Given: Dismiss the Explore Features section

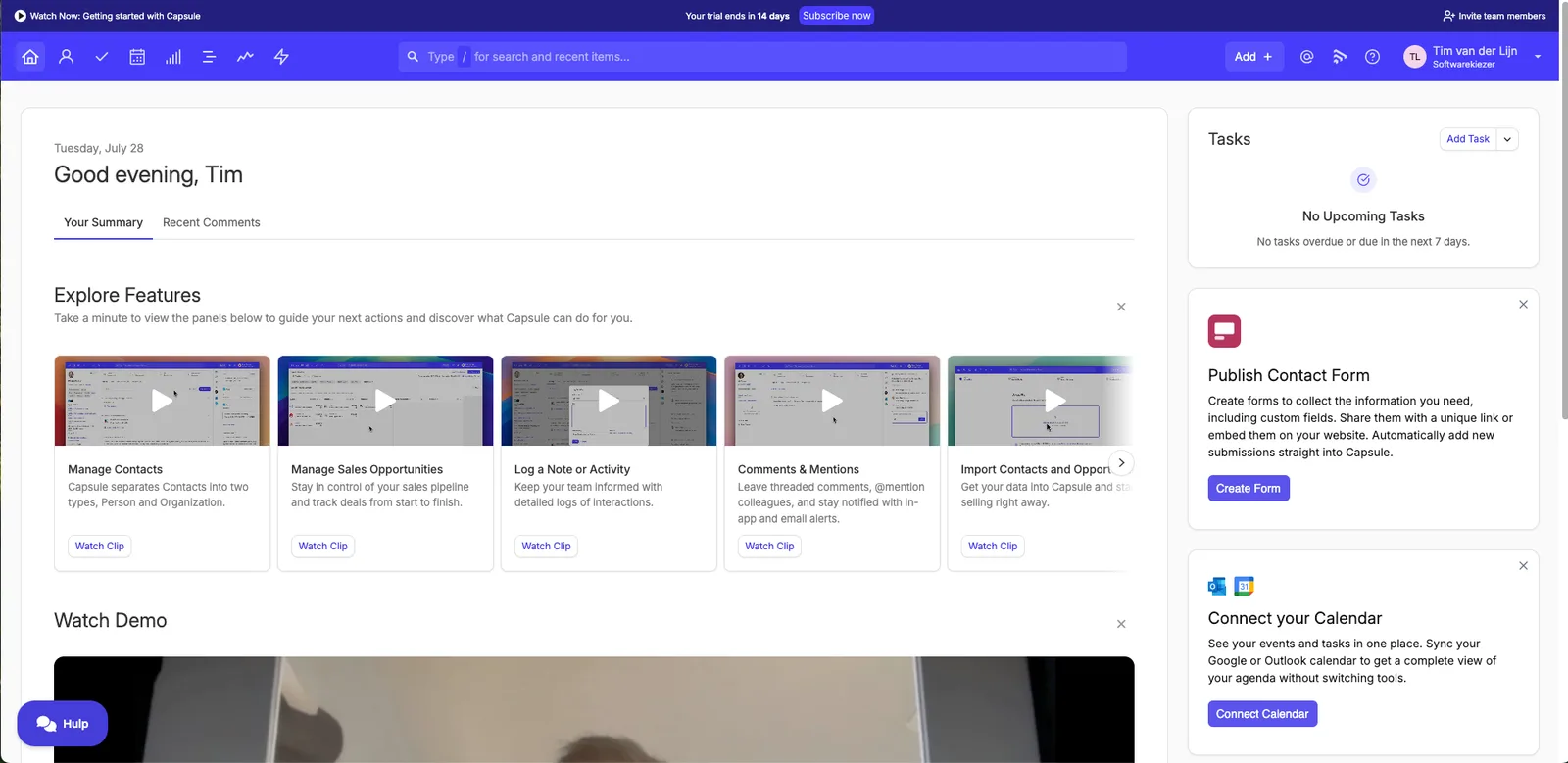Looking at the screenshot, I should [x=1121, y=307].
